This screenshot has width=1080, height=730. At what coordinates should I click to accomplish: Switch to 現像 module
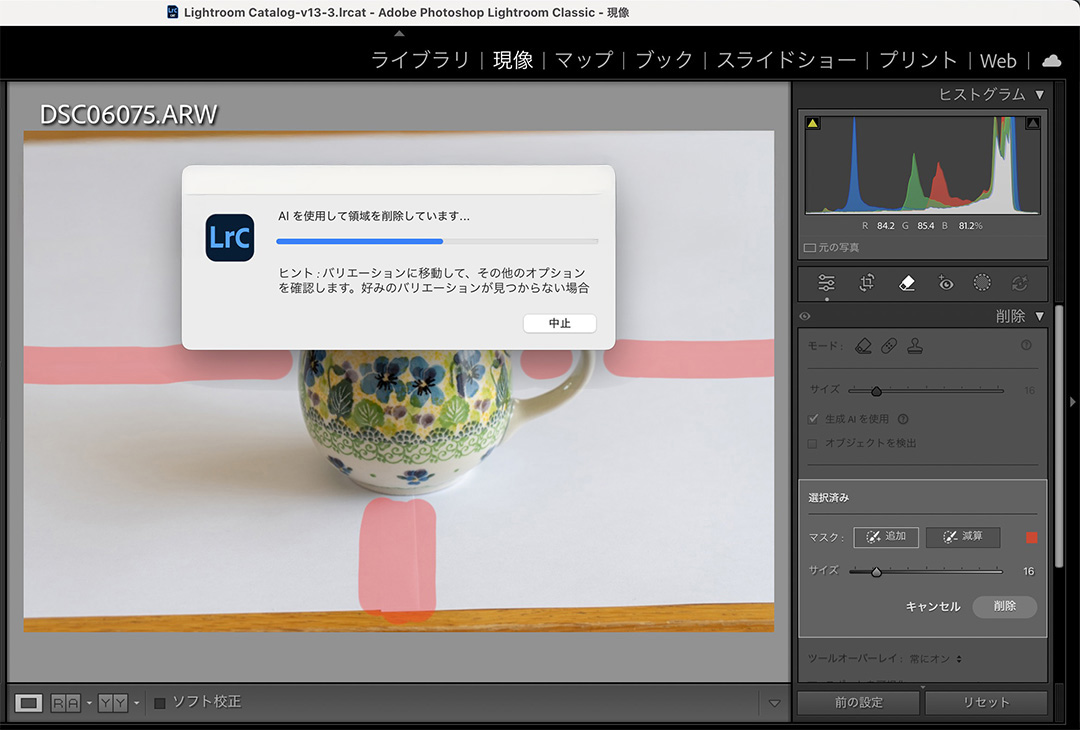pyautogui.click(x=513, y=60)
